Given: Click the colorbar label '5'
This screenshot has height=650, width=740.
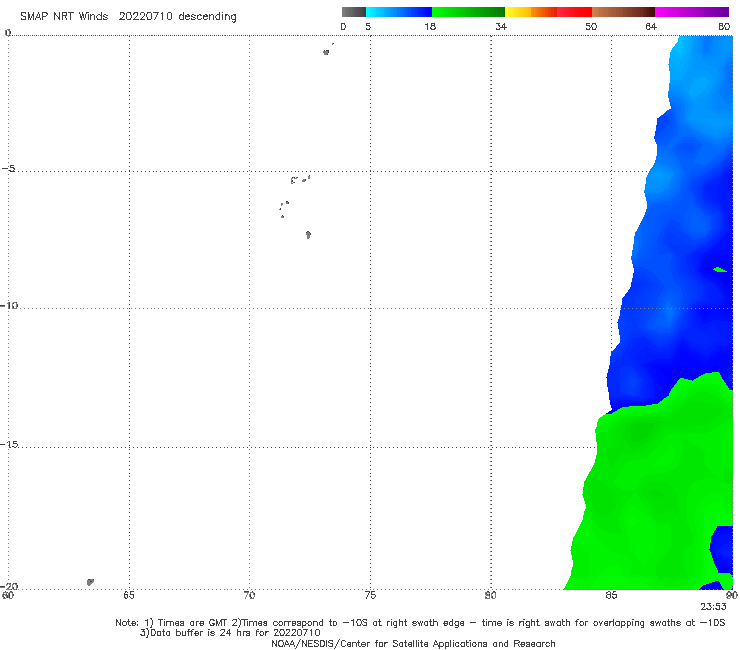Looking at the screenshot, I should click(368, 26).
